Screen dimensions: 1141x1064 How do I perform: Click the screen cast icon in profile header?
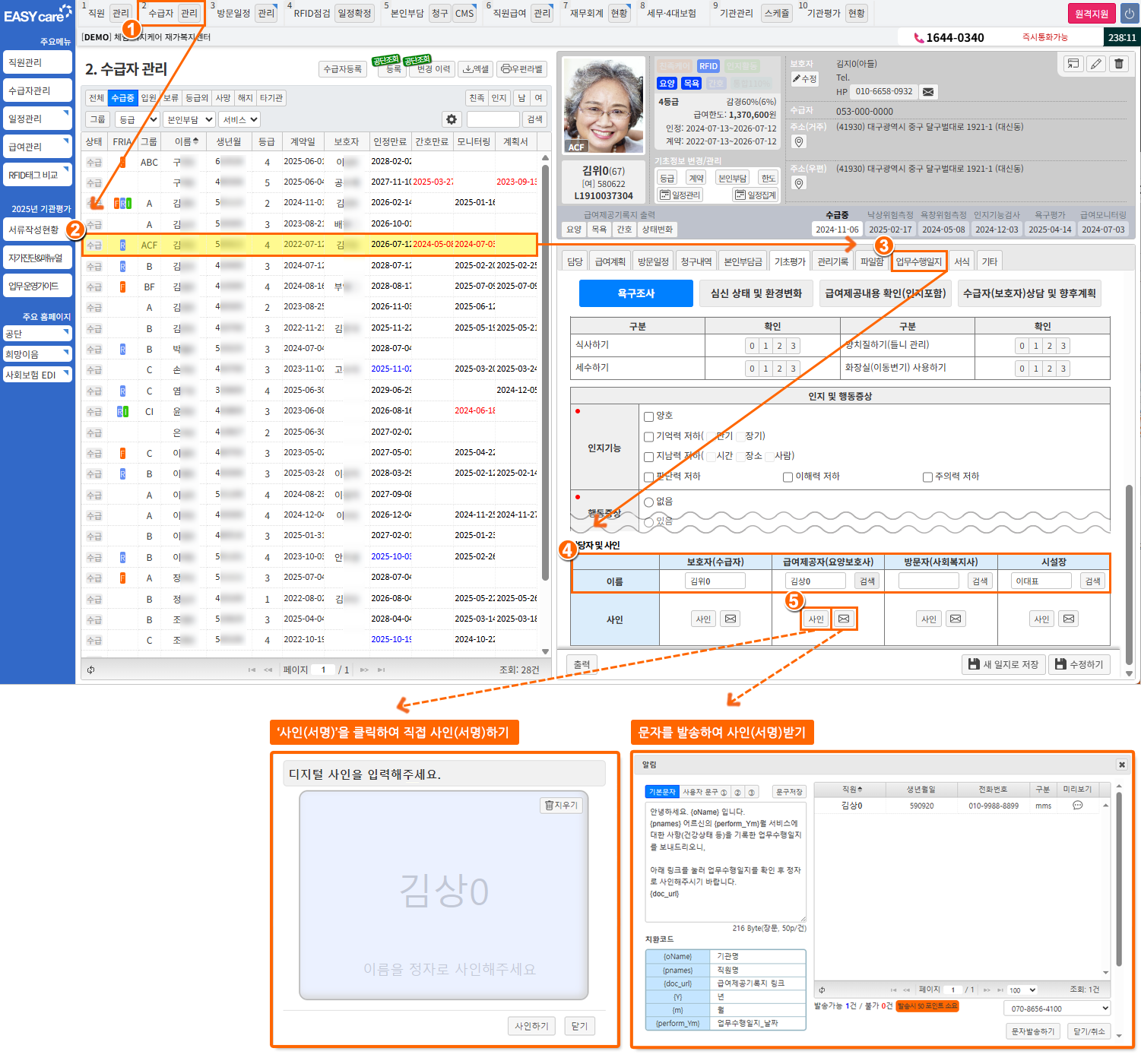coord(1073,64)
